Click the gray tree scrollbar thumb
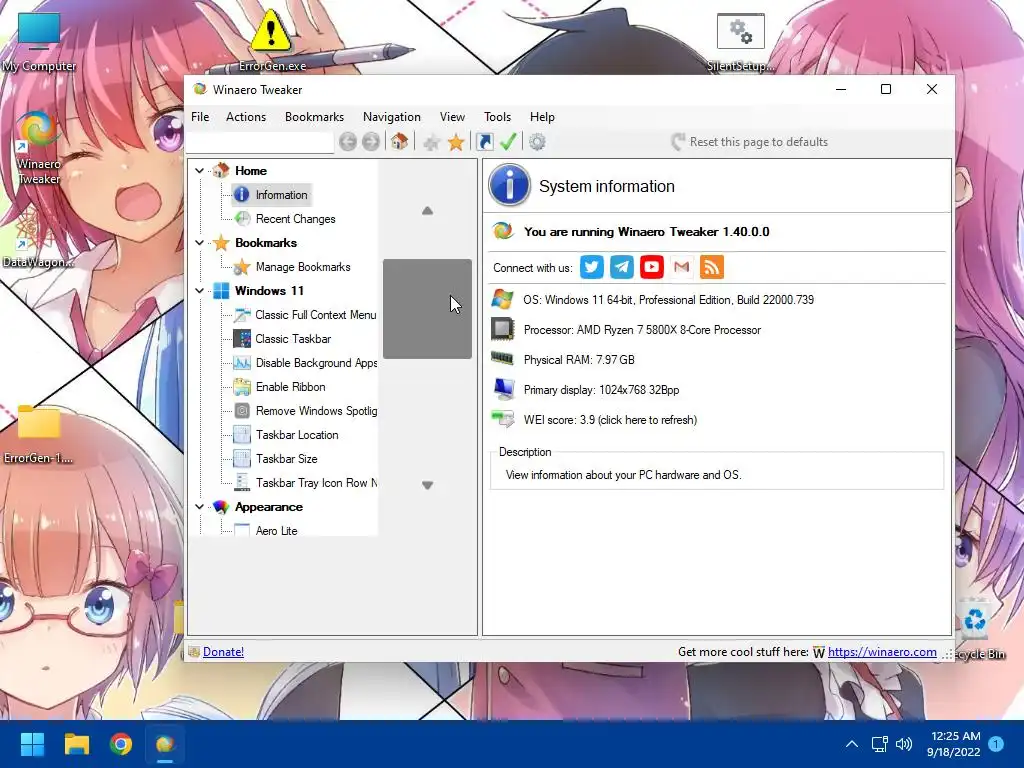The height and width of the screenshot is (768, 1024). [x=427, y=308]
